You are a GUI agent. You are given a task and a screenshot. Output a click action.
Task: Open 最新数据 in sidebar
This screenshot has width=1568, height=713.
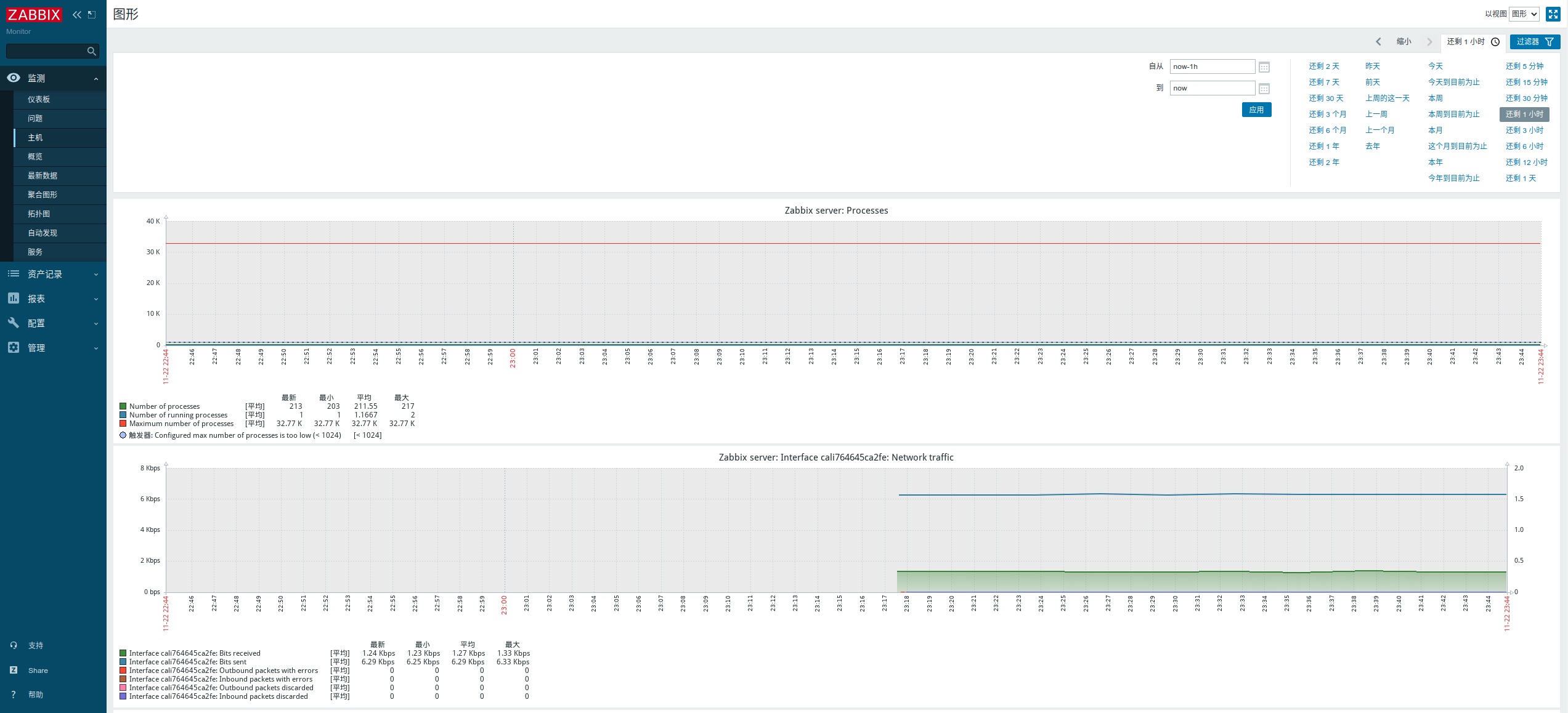[x=60, y=175]
